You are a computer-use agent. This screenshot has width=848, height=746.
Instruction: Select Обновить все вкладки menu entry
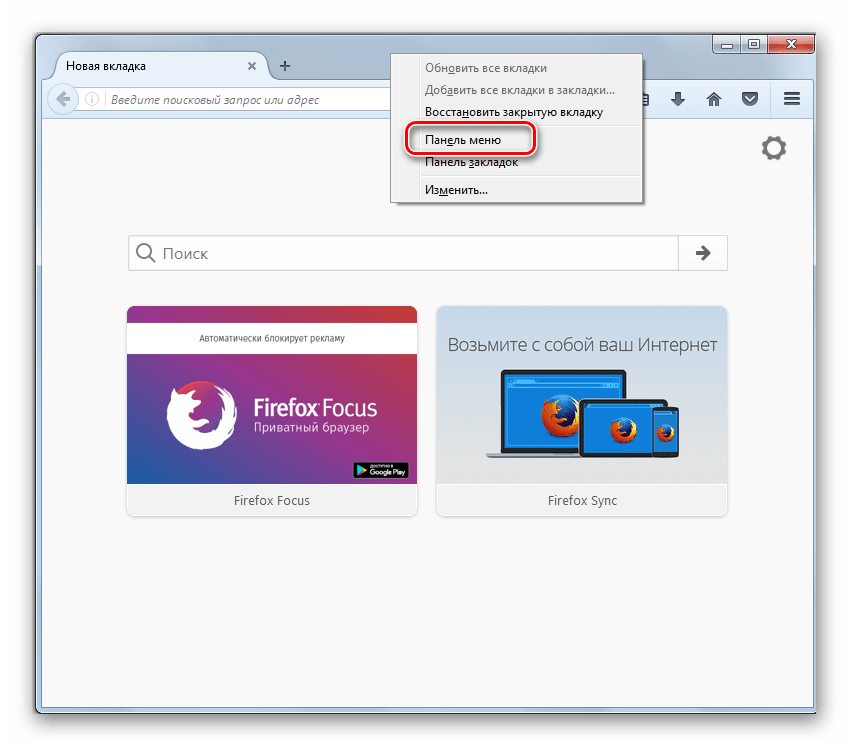point(485,68)
